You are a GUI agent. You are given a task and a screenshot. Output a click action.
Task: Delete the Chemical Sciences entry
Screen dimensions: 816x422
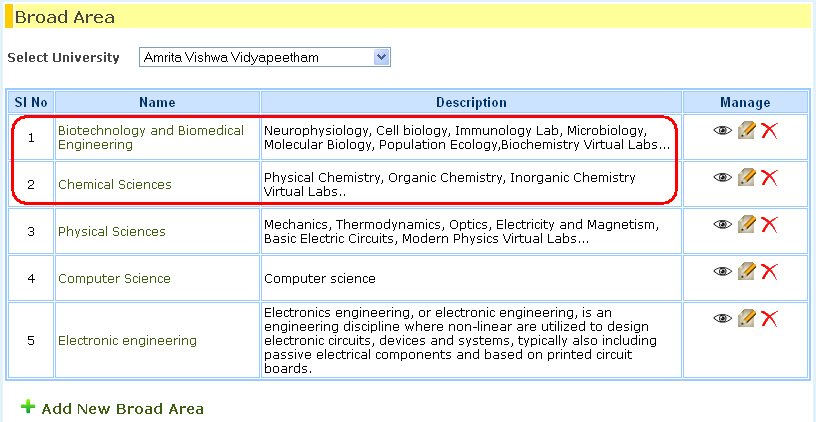769,177
